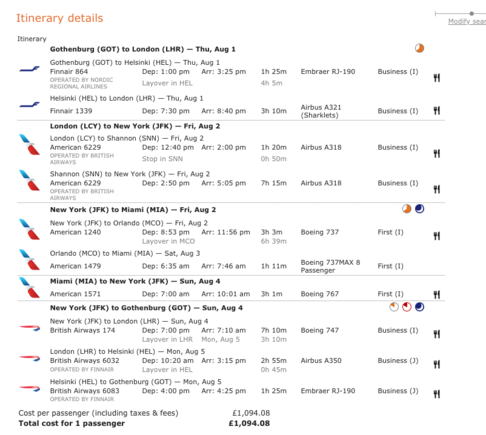Click the orange advisory icon on Gothenburg to London
486x435 pixels.
click(419, 48)
